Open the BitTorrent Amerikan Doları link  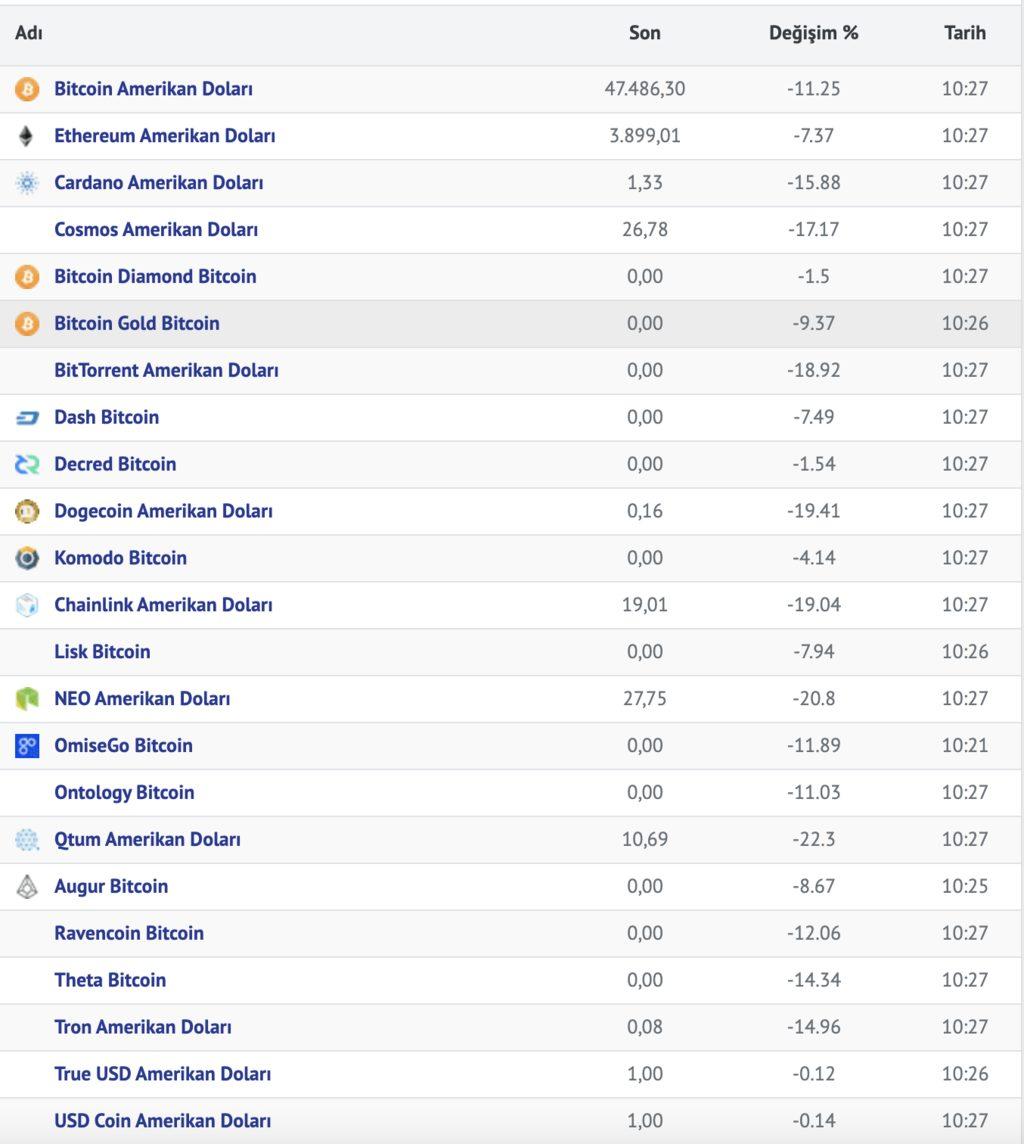(166, 371)
